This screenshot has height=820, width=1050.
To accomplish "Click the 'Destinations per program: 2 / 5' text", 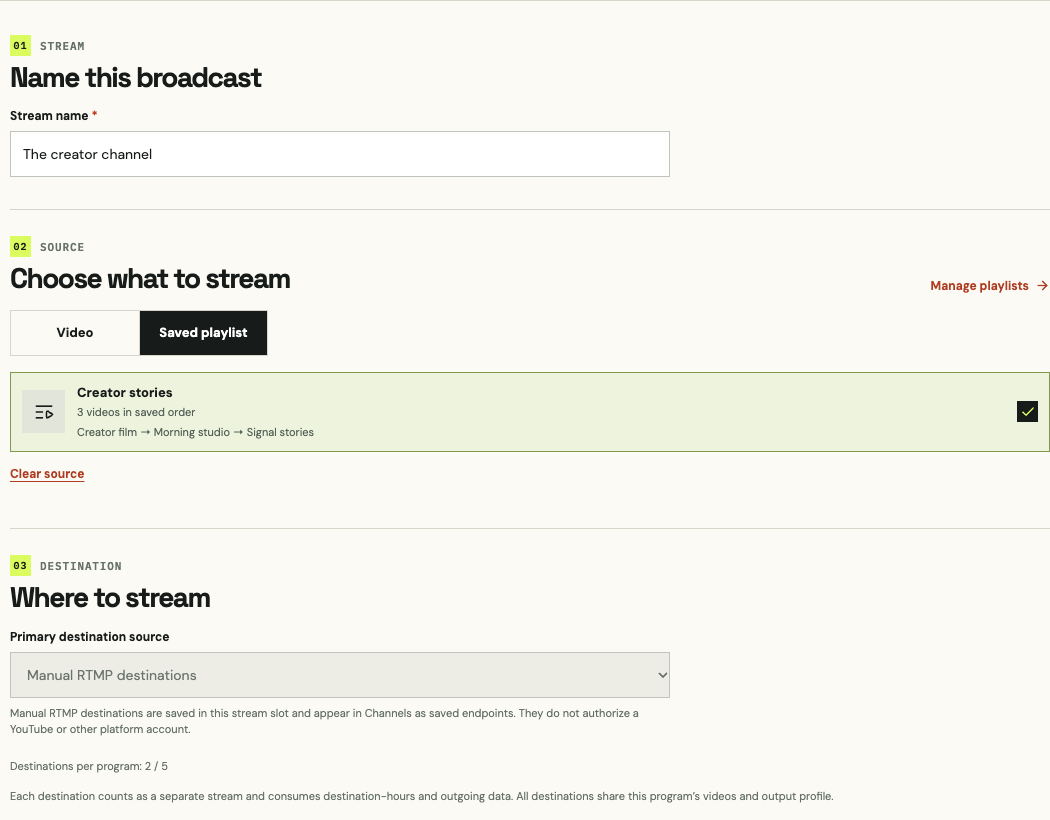I will (x=89, y=766).
